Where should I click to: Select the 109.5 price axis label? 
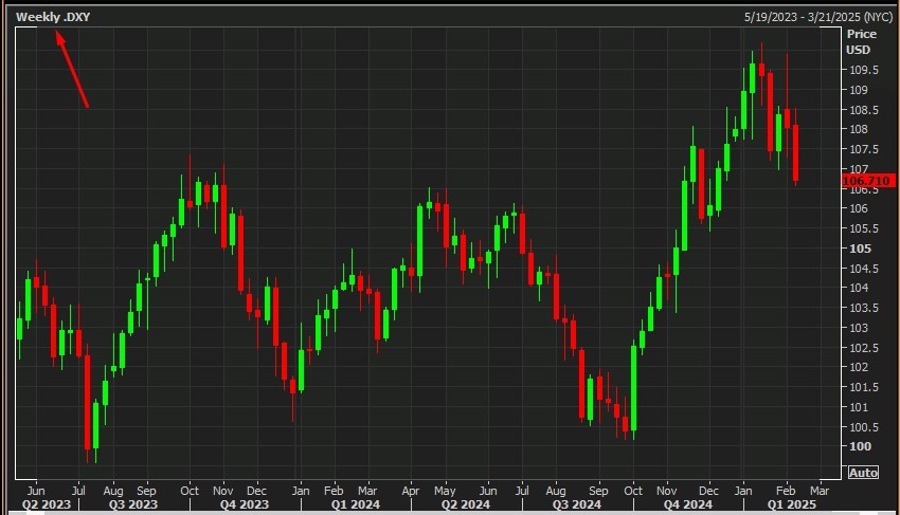pos(863,70)
